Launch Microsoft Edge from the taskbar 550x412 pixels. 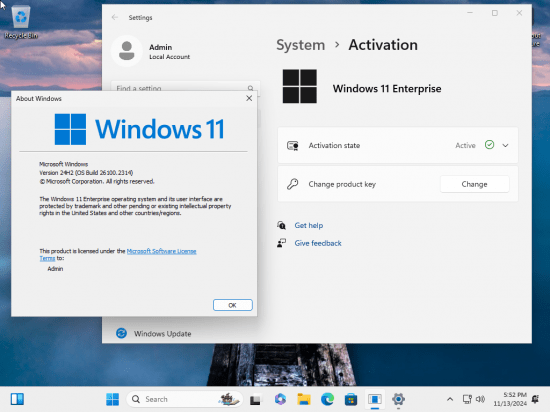(x=327, y=399)
